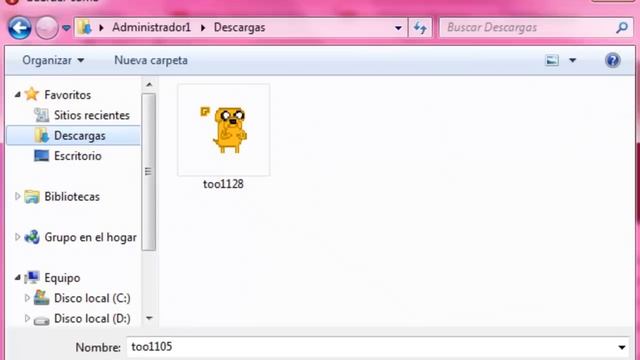This screenshot has width=640, height=360.
Task: Click the Descargas folder icon in sidebar
Action: 41,135
